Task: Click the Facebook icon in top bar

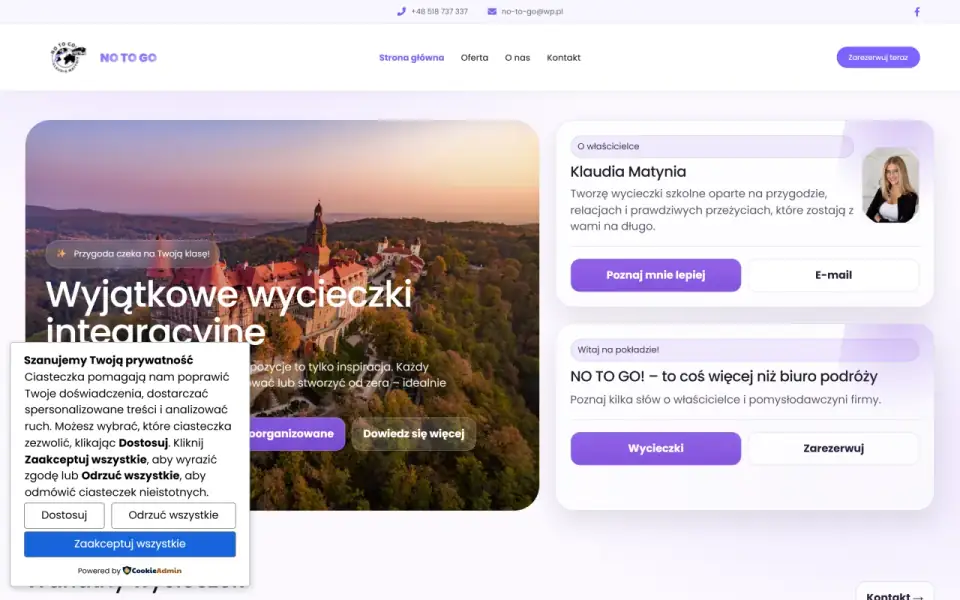Action: [917, 12]
